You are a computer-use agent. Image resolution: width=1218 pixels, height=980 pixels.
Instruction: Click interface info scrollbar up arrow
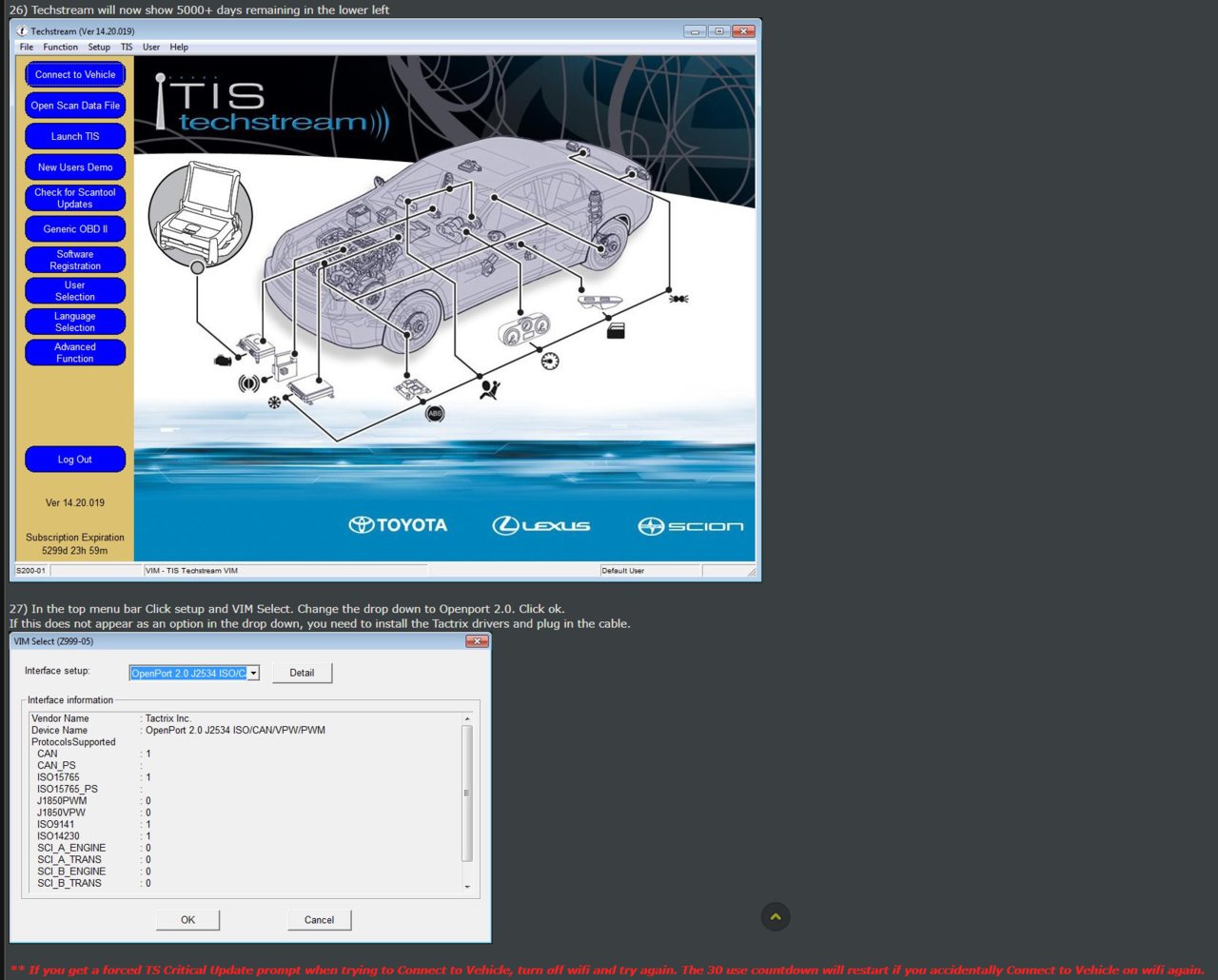coord(467,718)
